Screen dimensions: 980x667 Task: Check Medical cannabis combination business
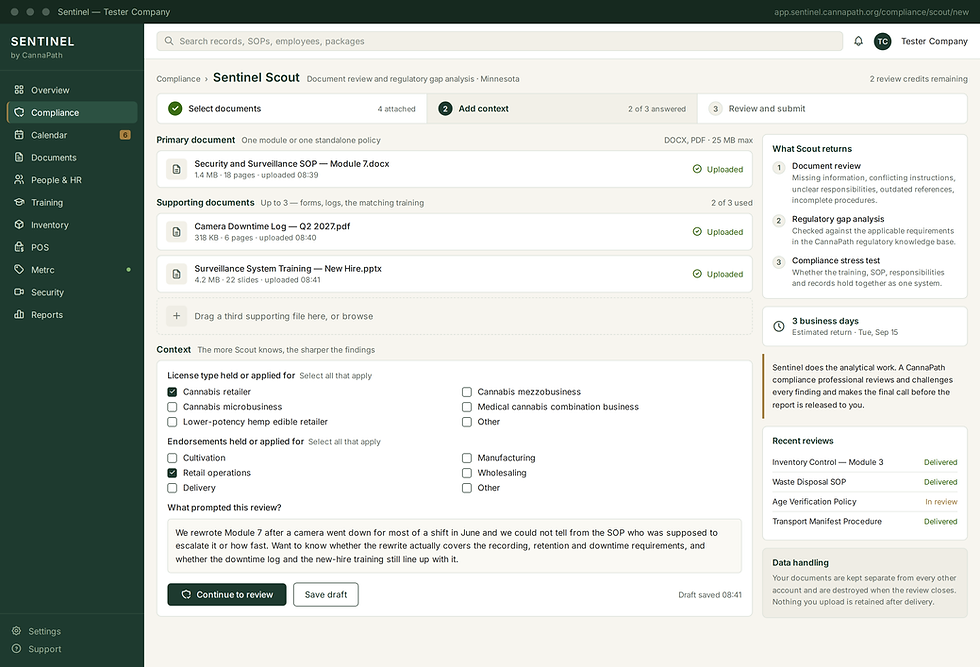tap(466, 407)
